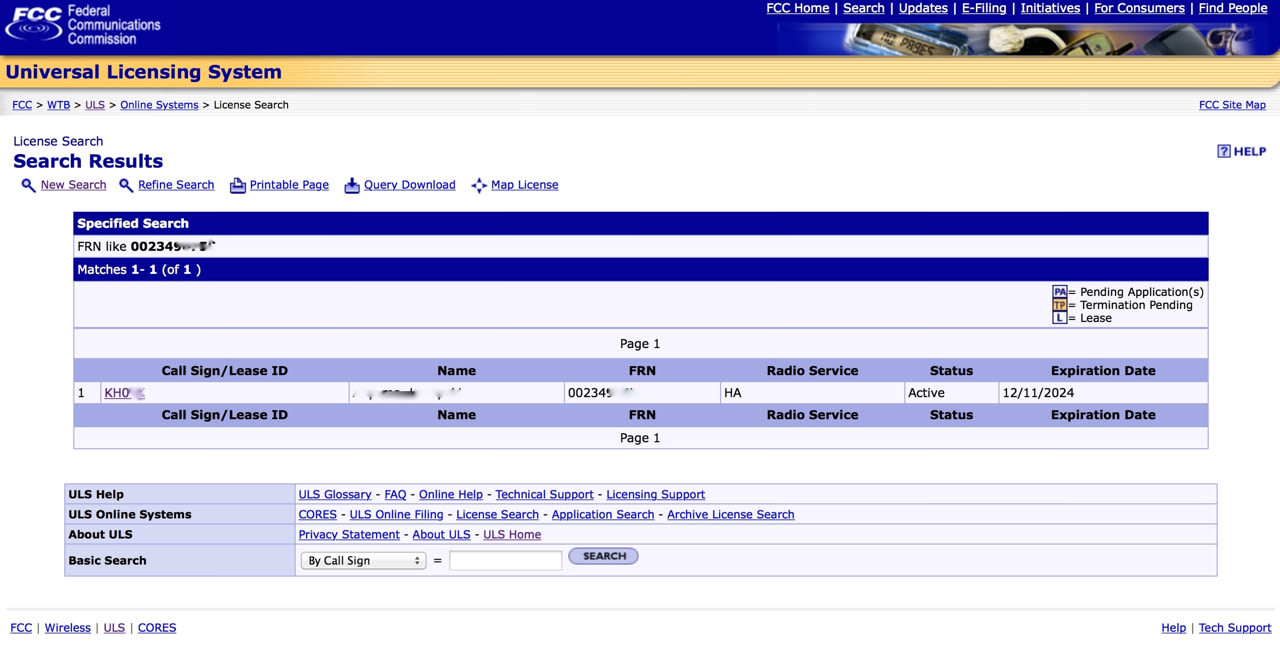
Task: Click the Matches 1-1 (of 1) text
Action: point(139,270)
